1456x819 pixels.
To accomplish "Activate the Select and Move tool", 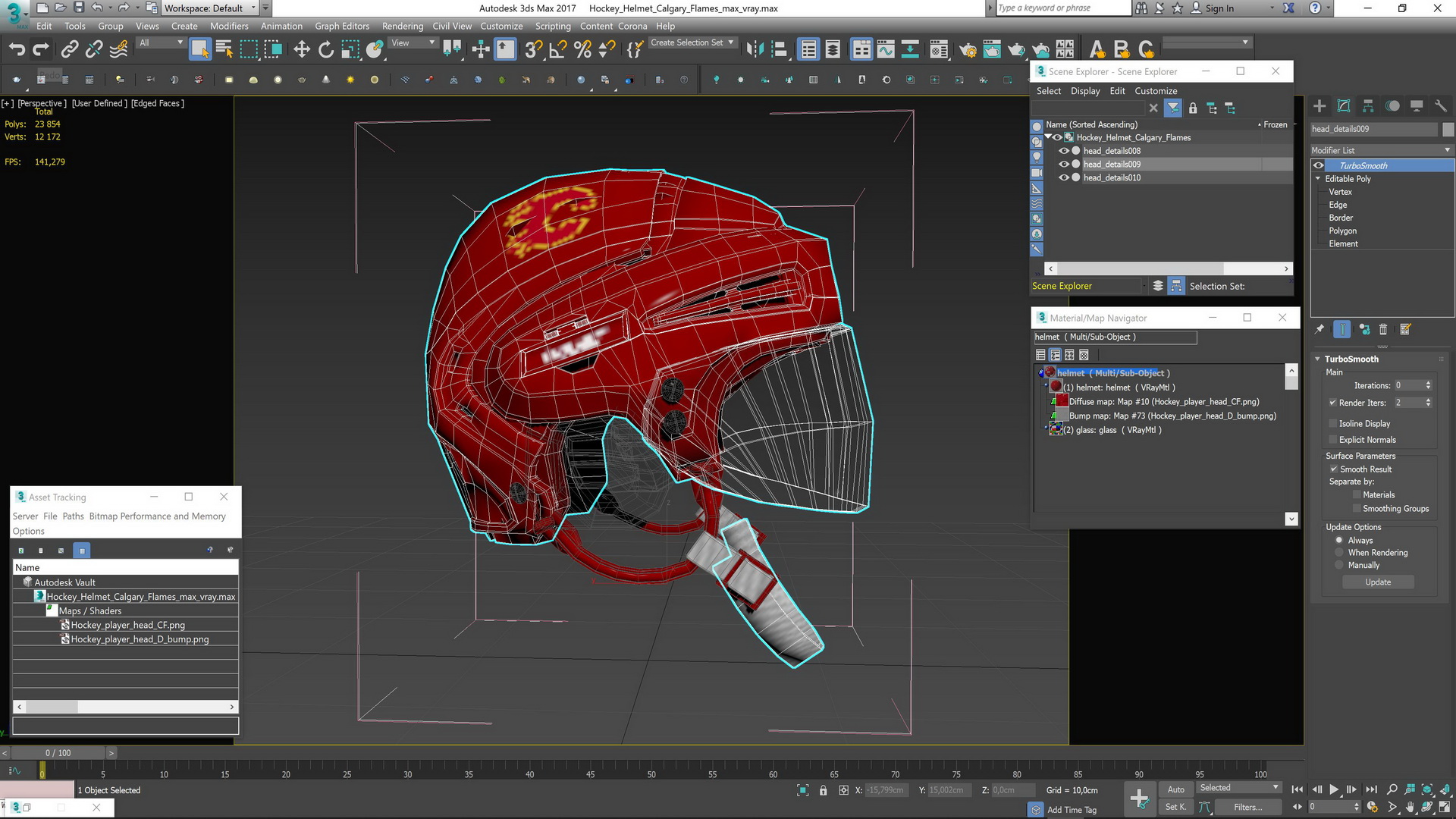I will (302, 50).
